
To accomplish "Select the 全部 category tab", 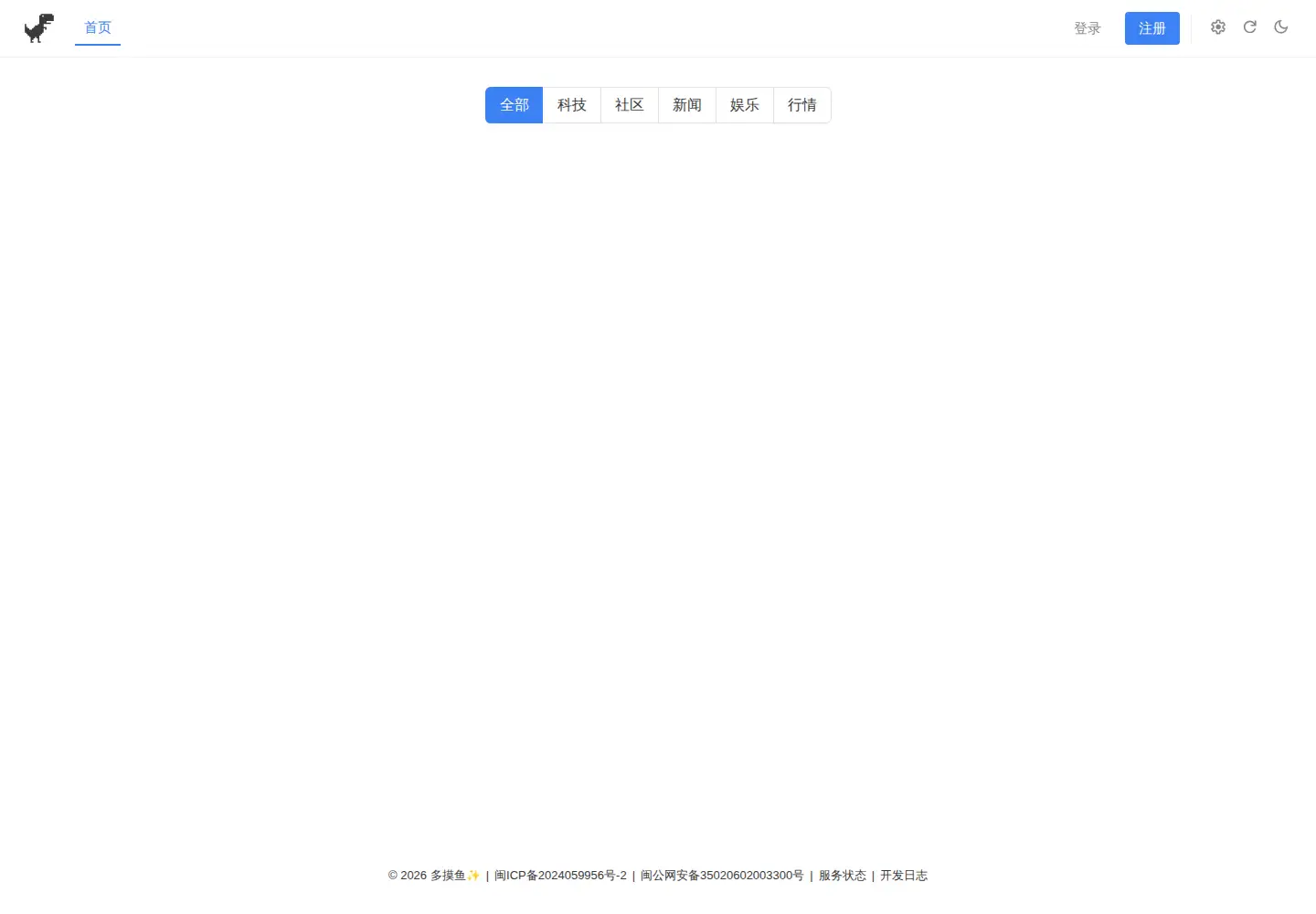I will tap(515, 105).
